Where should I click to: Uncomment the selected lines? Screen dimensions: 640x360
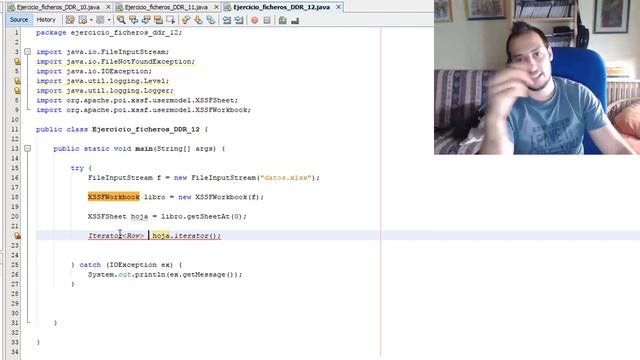coord(295,20)
